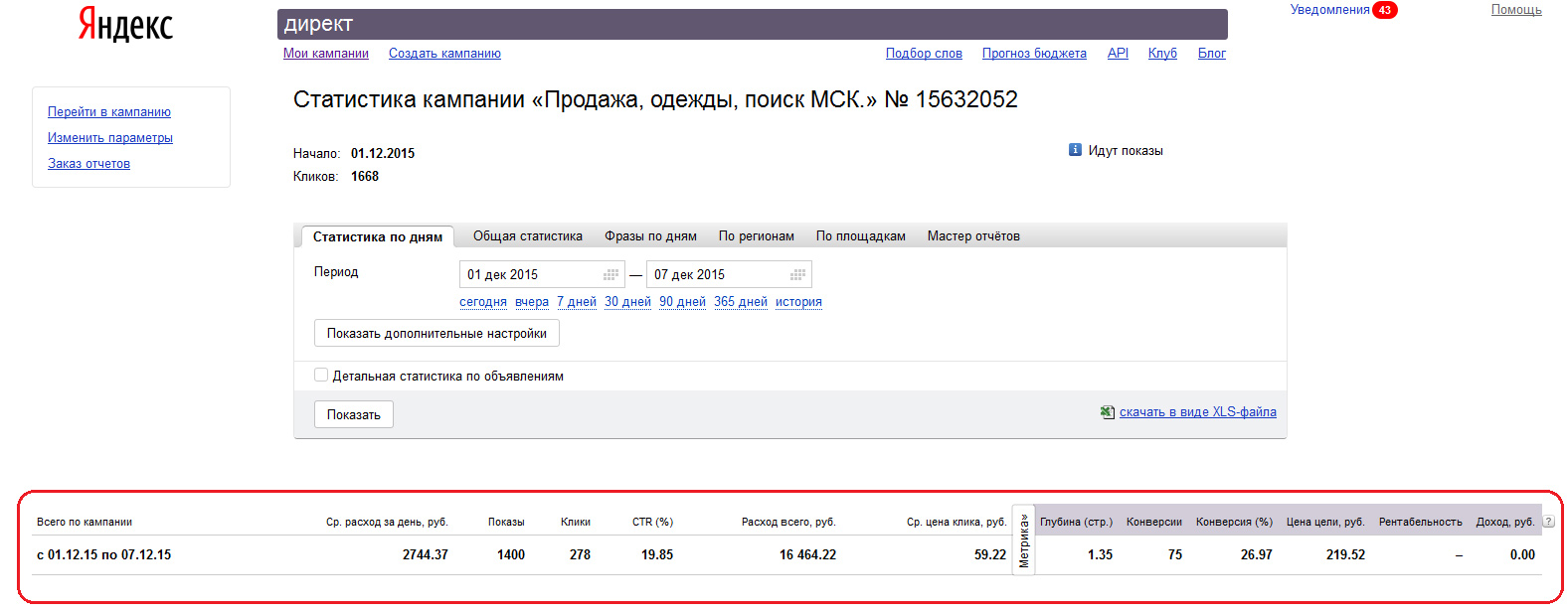The height and width of the screenshot is (614, 1568).
Task: Click the clicks count value 1668
Action: pyautogui.click(x=365, y=177)
